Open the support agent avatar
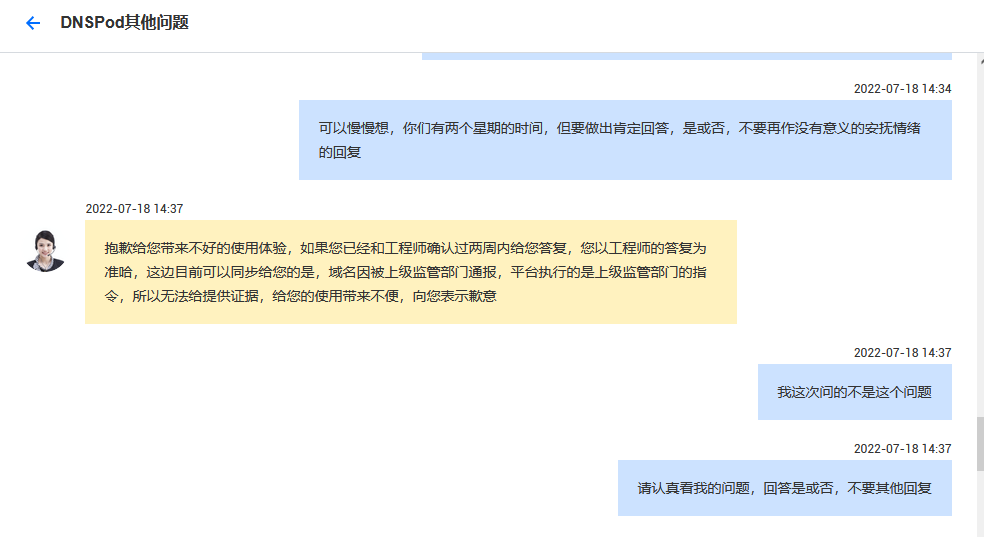The width and height of the screenshot is (984, 537). click(x=45, y=251)
